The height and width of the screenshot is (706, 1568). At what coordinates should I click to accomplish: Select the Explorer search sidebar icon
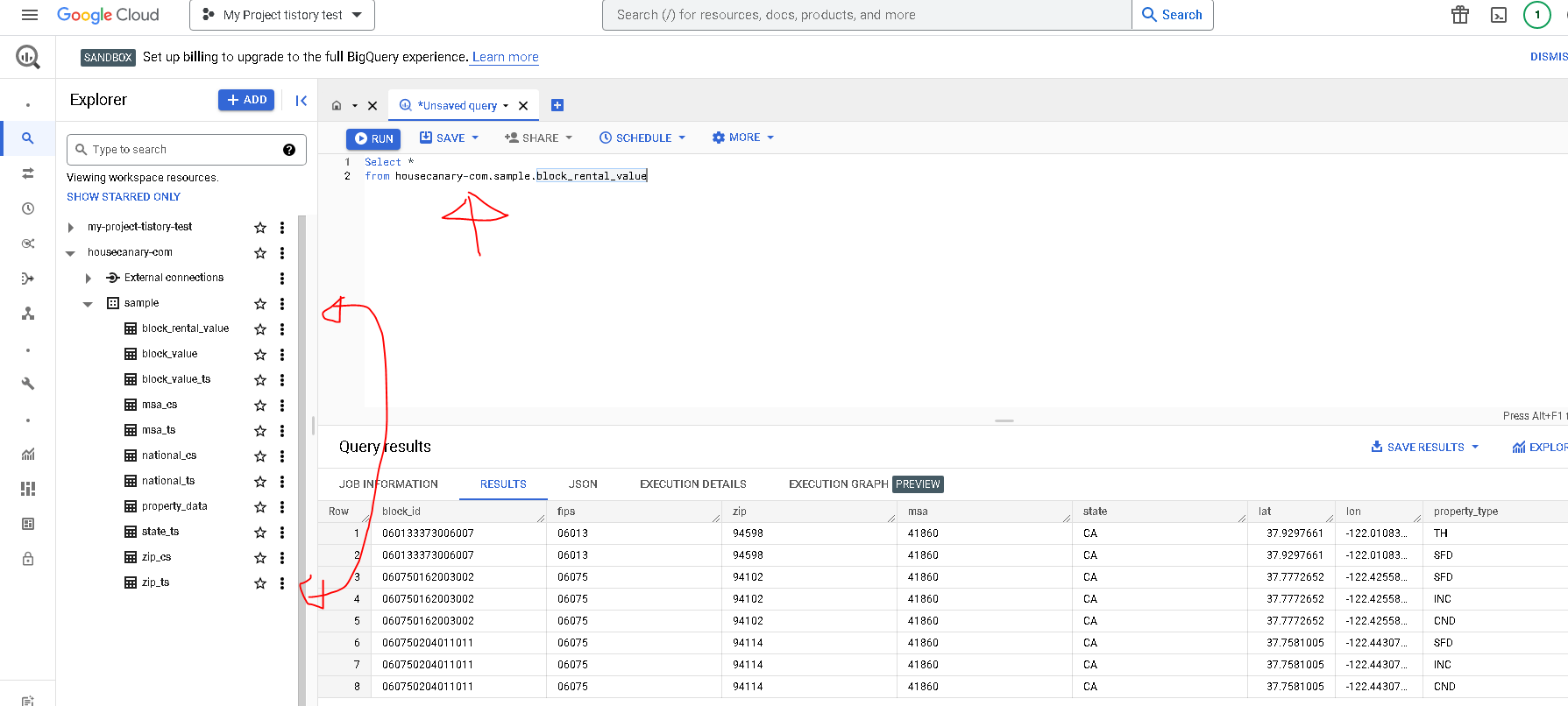(x=28, y=138)
